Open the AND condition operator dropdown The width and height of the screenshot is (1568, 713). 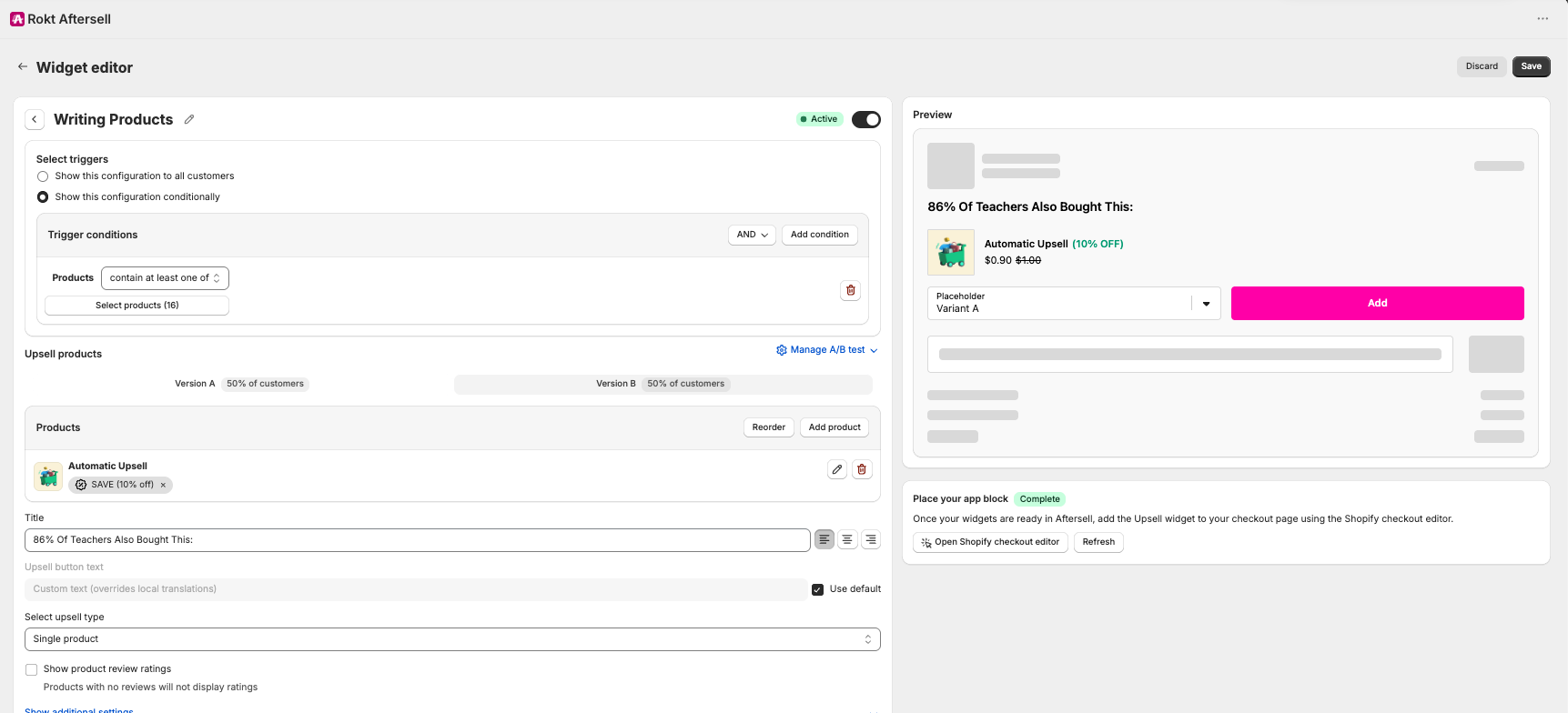coord(752,235)
